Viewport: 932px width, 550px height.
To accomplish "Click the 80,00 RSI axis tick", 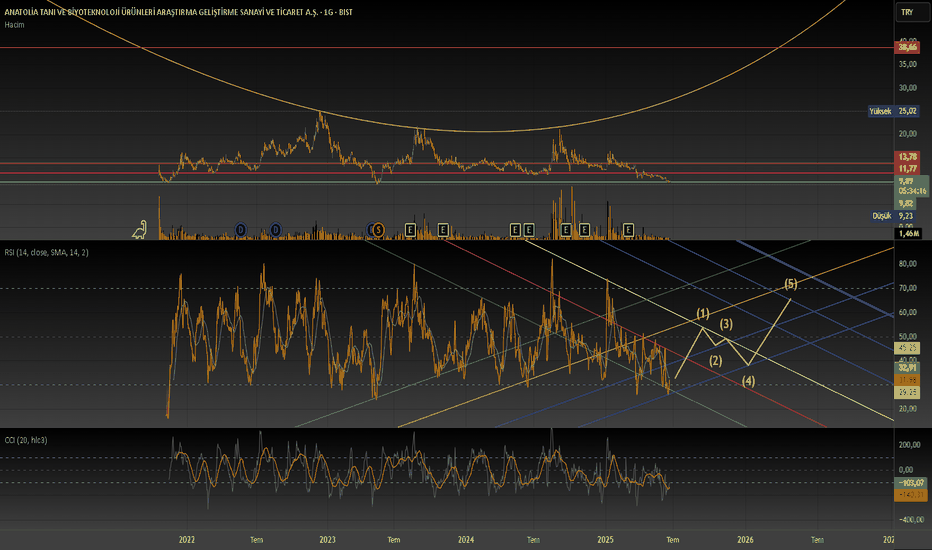I will coord(908,264).
